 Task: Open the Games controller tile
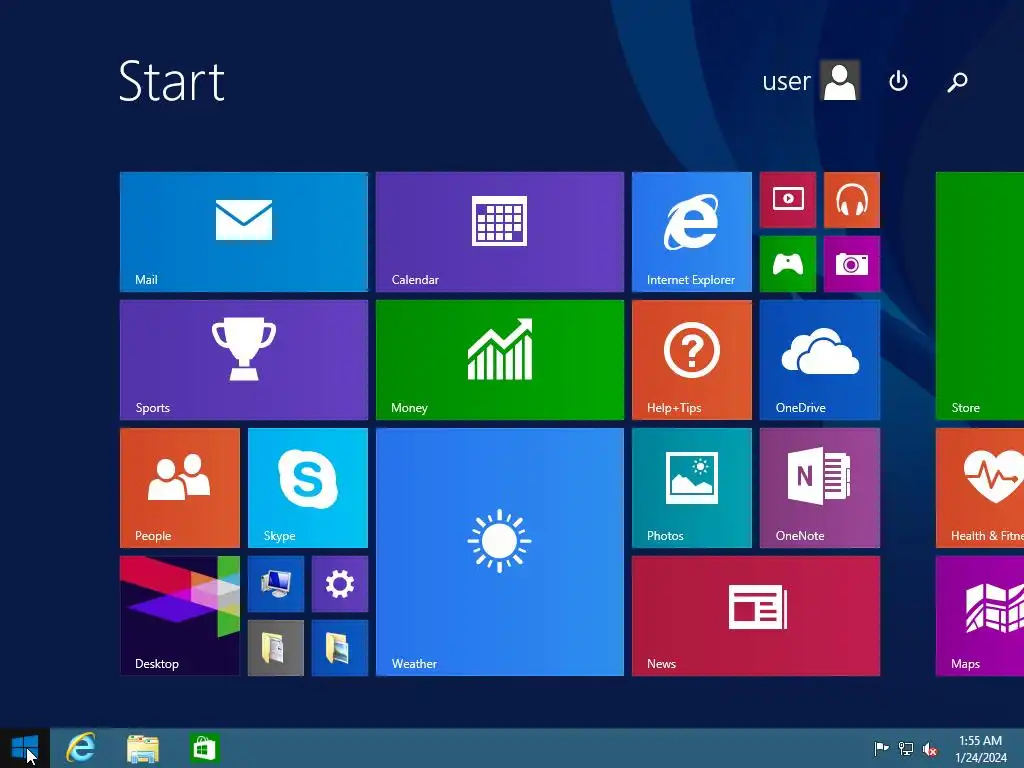pyautogui.click(x=788, y=264)
